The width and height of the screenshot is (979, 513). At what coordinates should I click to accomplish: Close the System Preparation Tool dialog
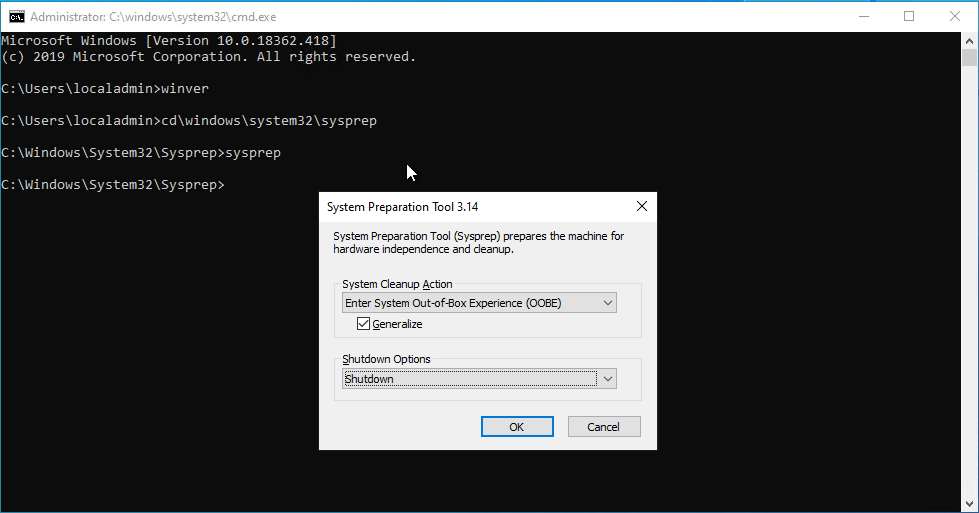tap(642, 207)
